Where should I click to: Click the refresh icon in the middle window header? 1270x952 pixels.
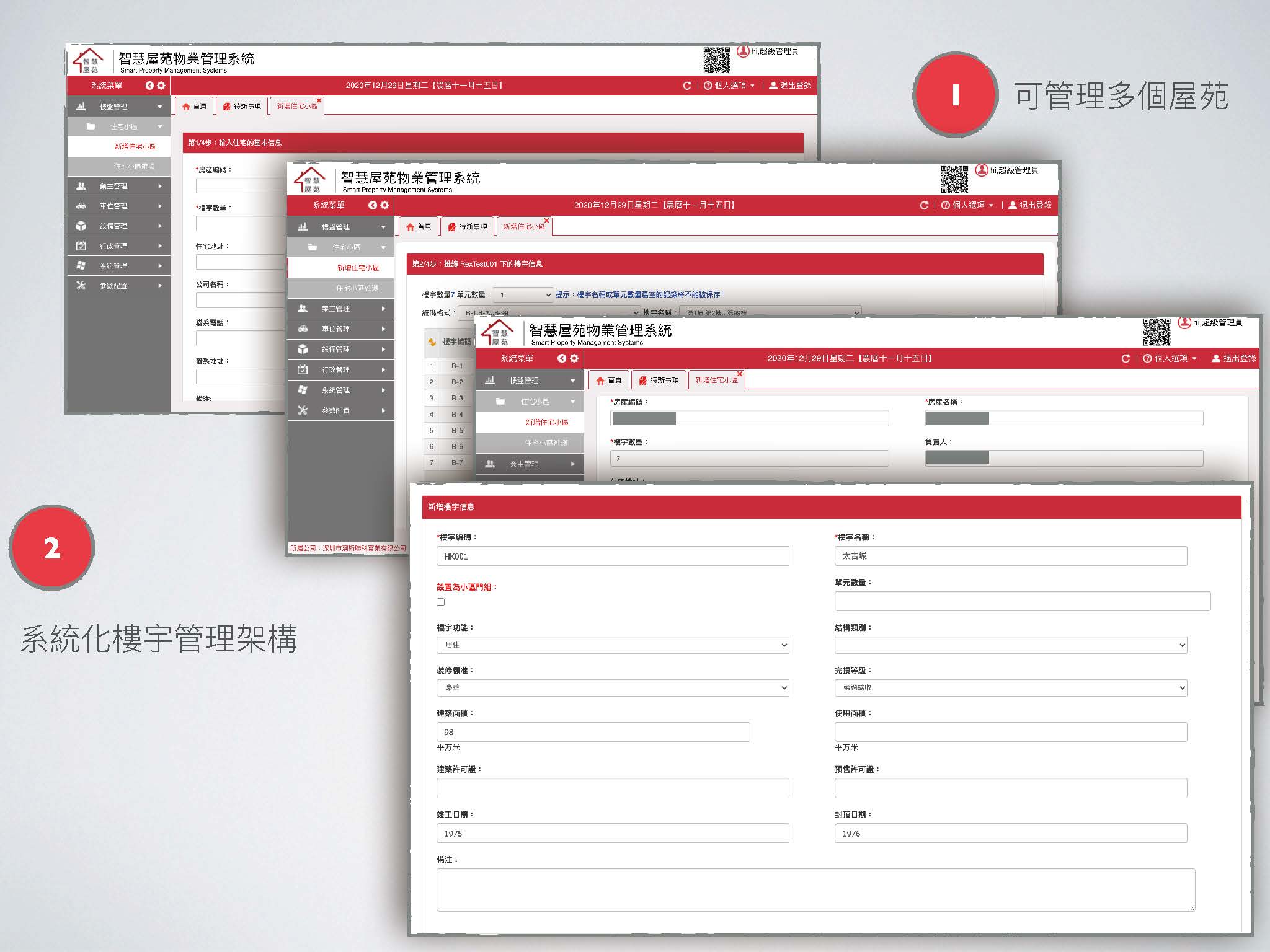click(x=924, y=205)
